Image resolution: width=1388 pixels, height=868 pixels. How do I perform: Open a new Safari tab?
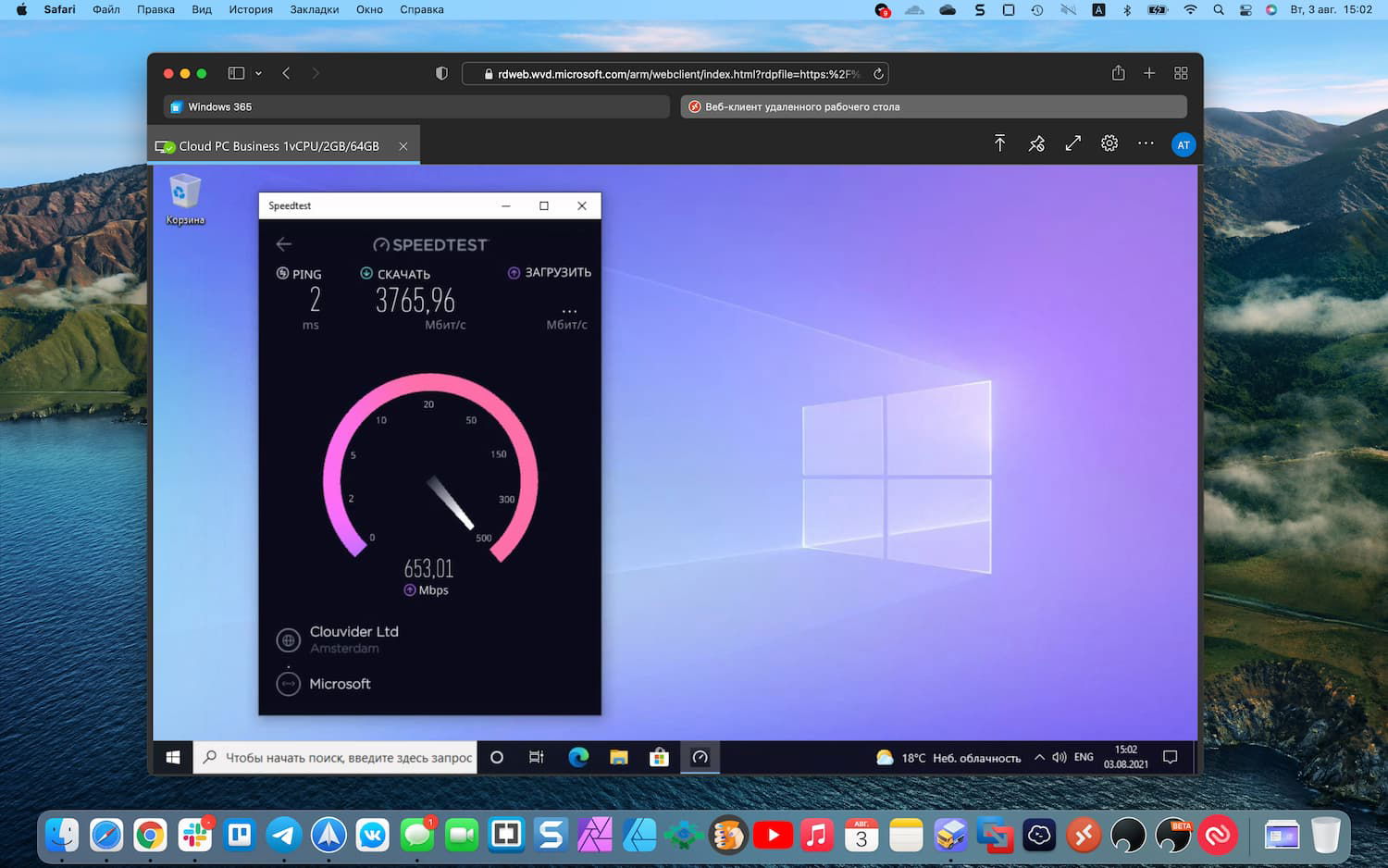tap(1149, 73)
